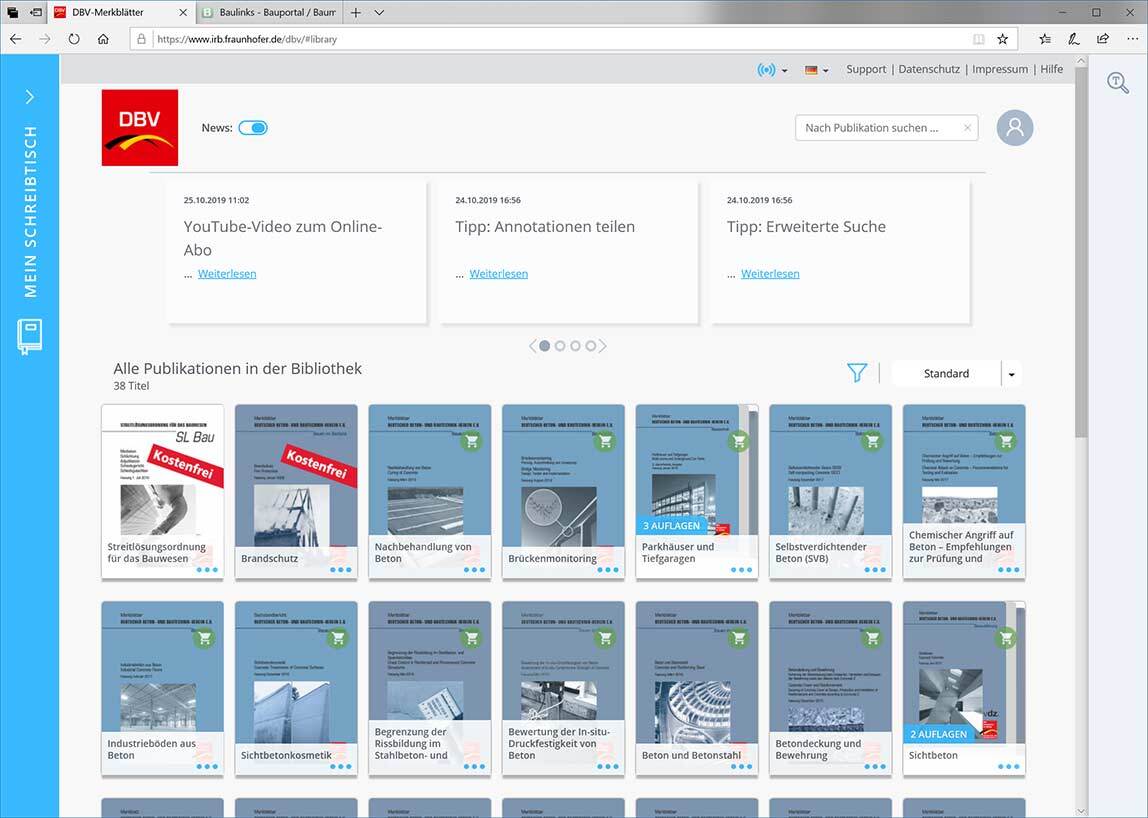Image resolution: width=1148 pixels, height=818 pixels.
Task: Click the German flag language icon
Action: 811,70
